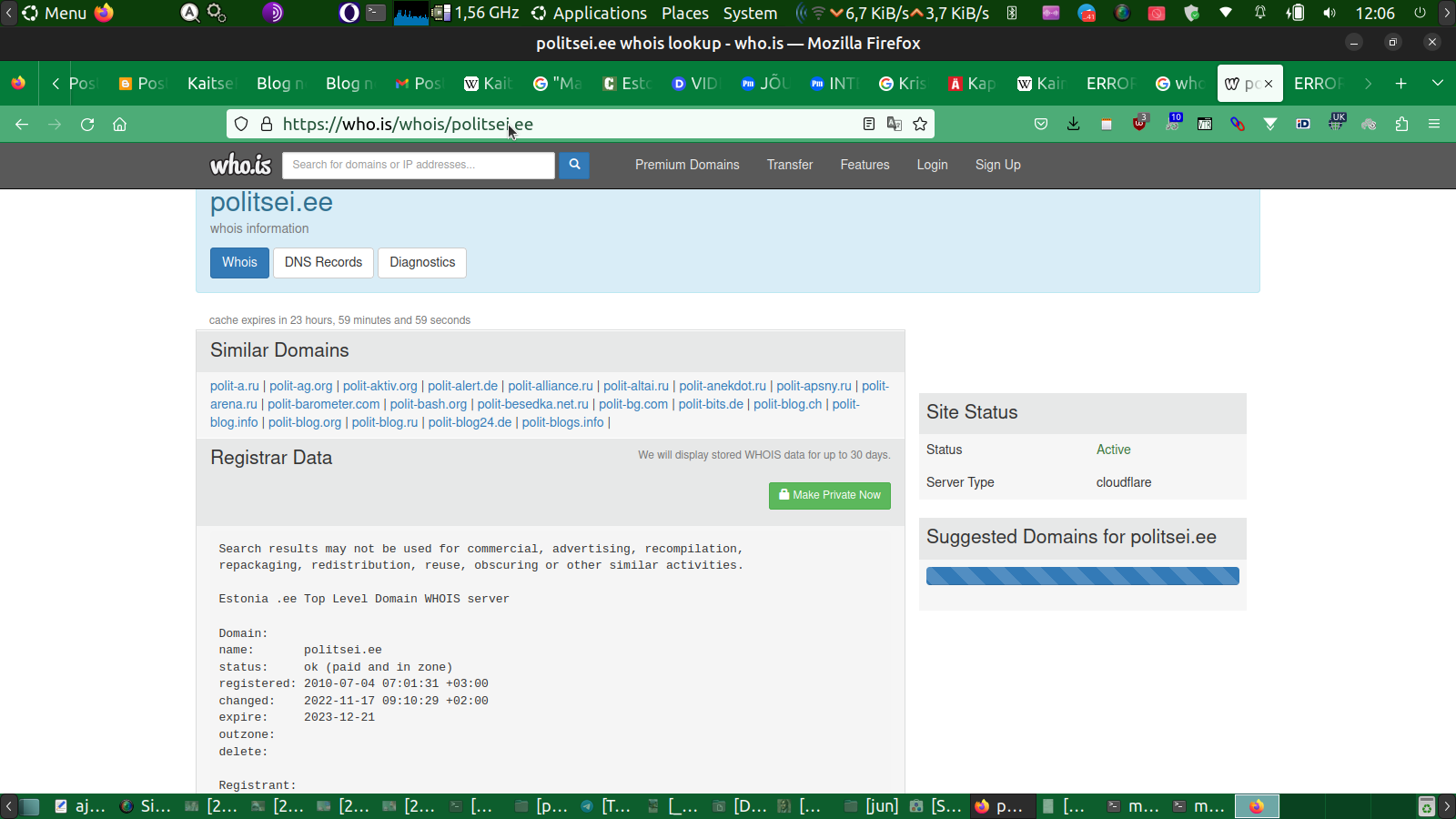
Task: Click the politsei.ee heading link
Action: pos(271,202)
